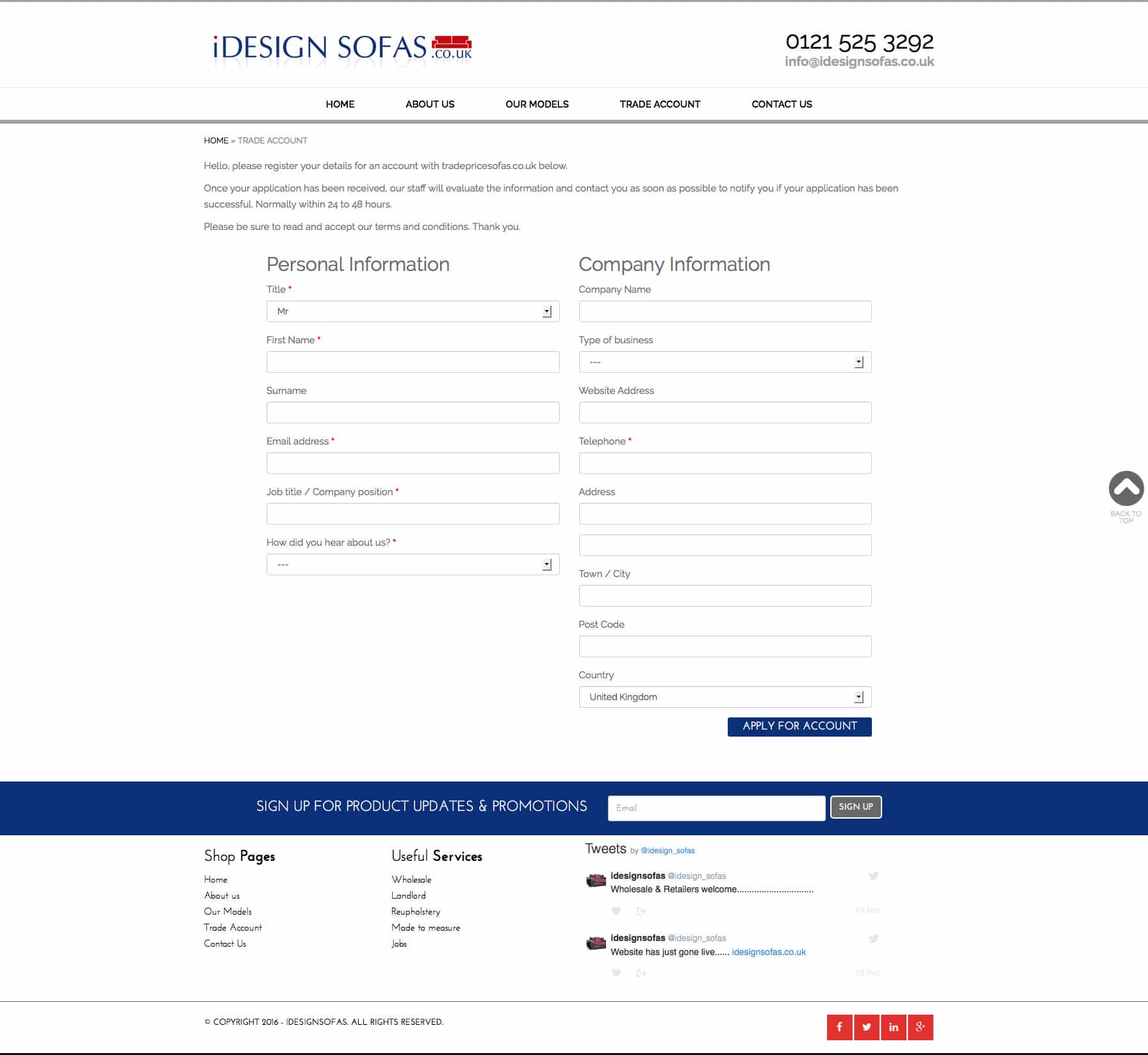Click the iDesign Sofas logo
Screen dimensions: 1148x1055
(342, 48)
